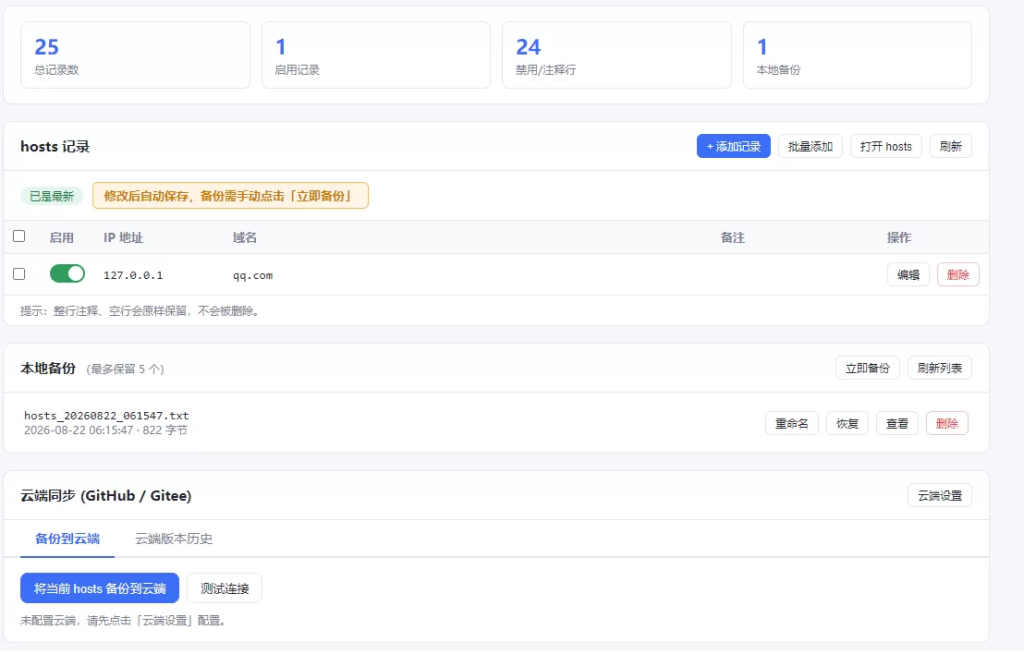Tick the select-all checkbox in table header
The image size is (1024, 654).
point(19,236)
